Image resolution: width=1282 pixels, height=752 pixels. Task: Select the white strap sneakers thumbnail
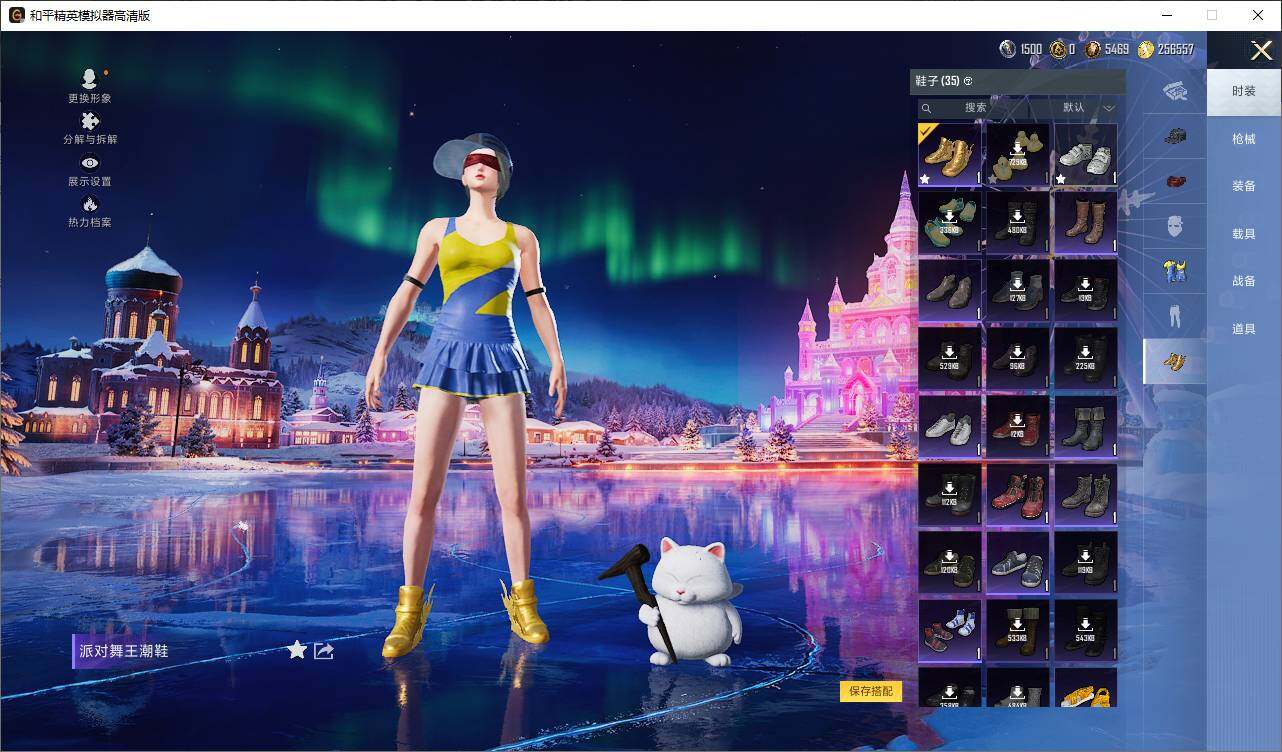[x=1086, y=155]
